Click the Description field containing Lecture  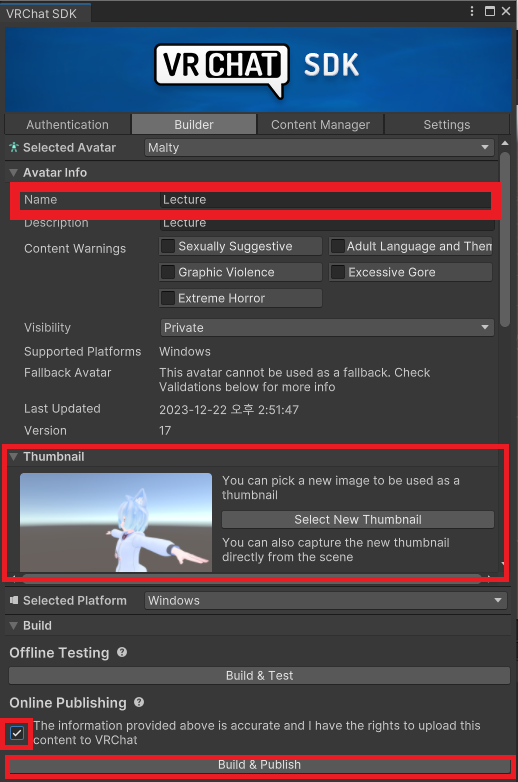327,223
